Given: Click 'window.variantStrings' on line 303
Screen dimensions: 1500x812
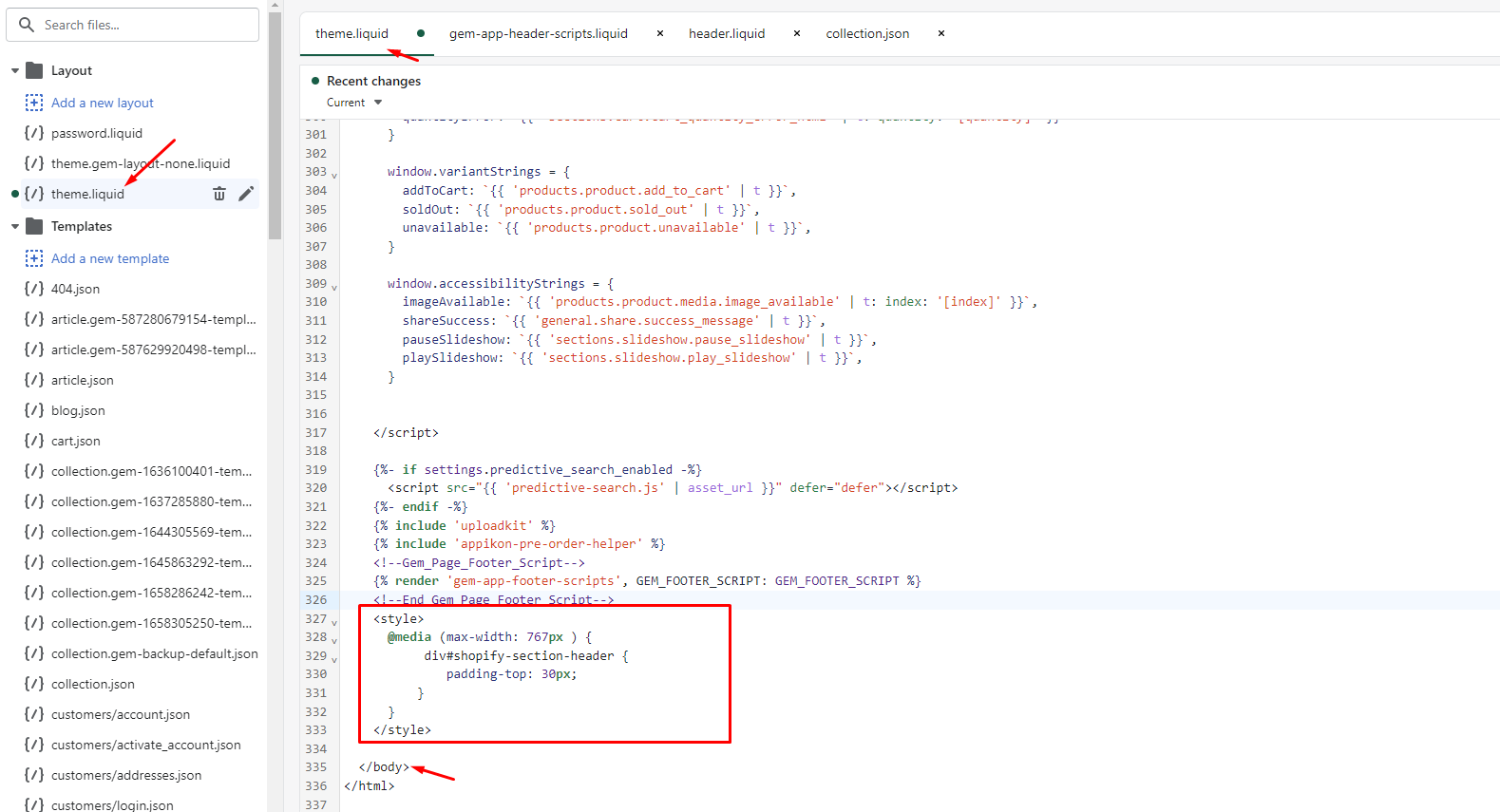Looking at the screenshot, I should pyautogui.click(x=464, y=172).
